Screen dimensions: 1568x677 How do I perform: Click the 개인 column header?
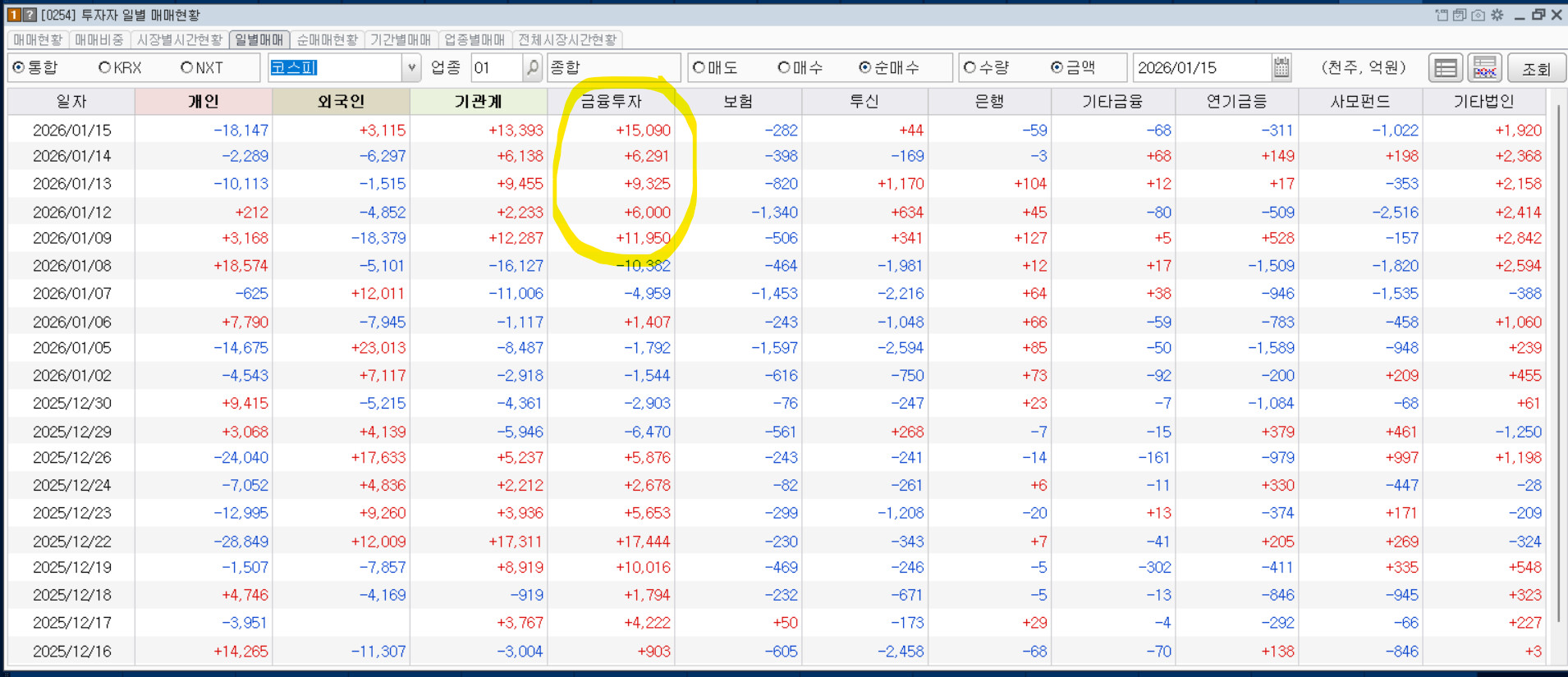coord(204,101)
